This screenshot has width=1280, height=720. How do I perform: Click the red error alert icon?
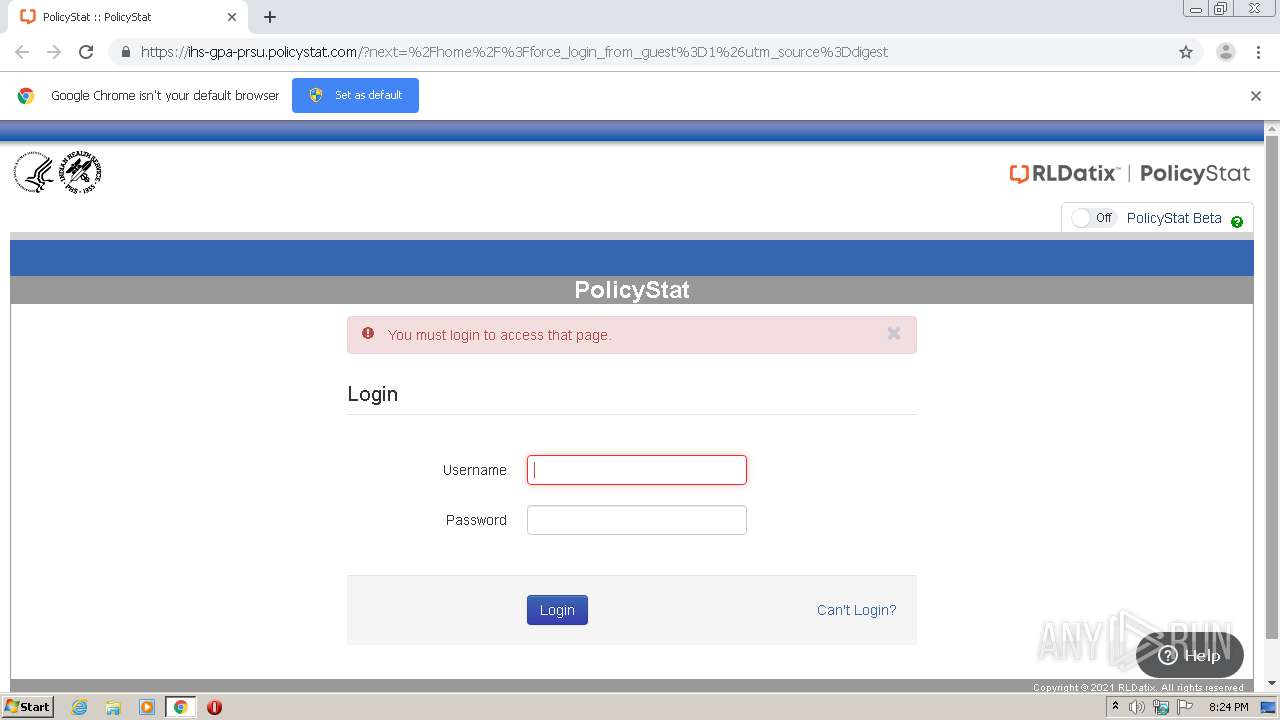click(368, 334)
